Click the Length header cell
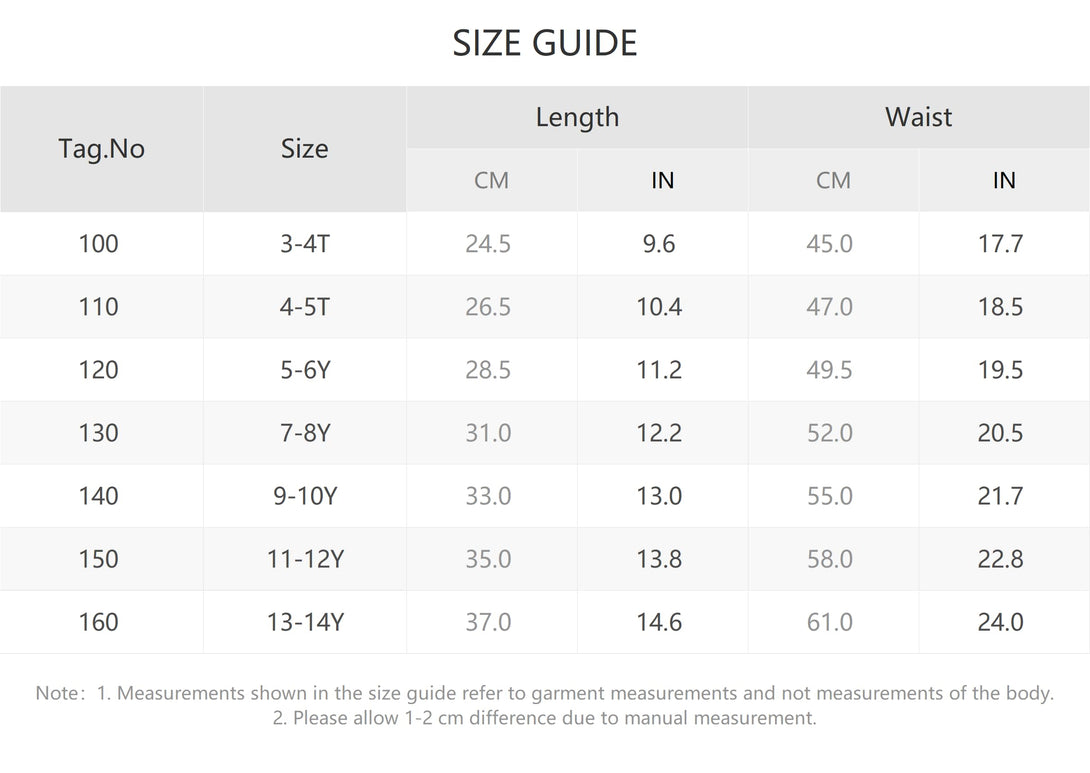The height and width of the screenshot is (773, 1090). [577, 117]
